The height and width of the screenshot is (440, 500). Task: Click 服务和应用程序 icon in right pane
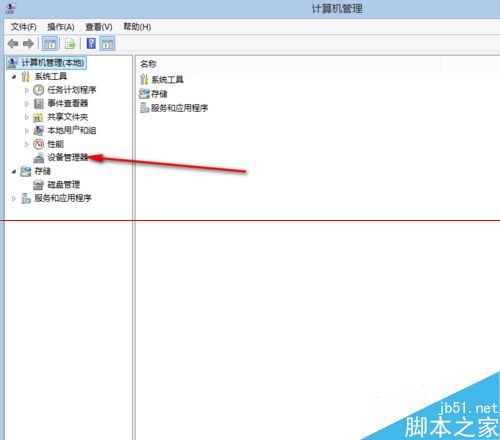tap(144, 108)
